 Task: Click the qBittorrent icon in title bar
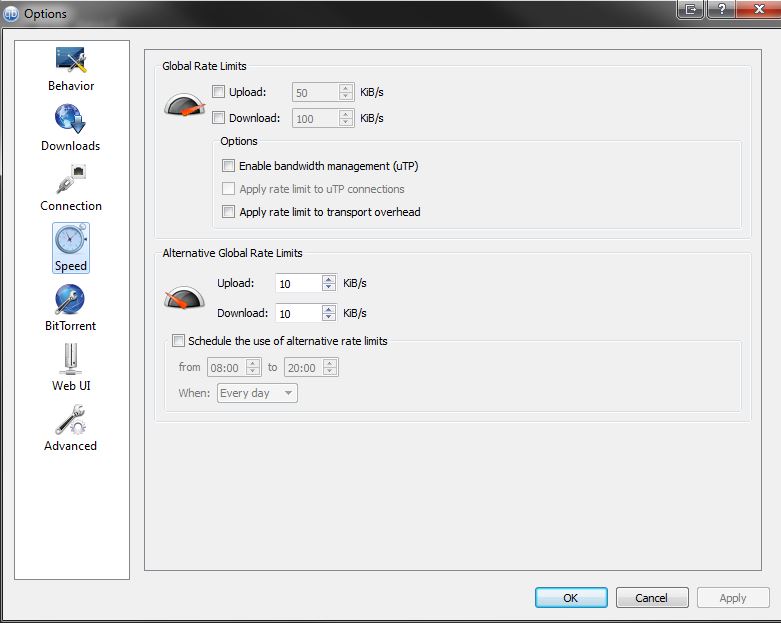[10, 13]
